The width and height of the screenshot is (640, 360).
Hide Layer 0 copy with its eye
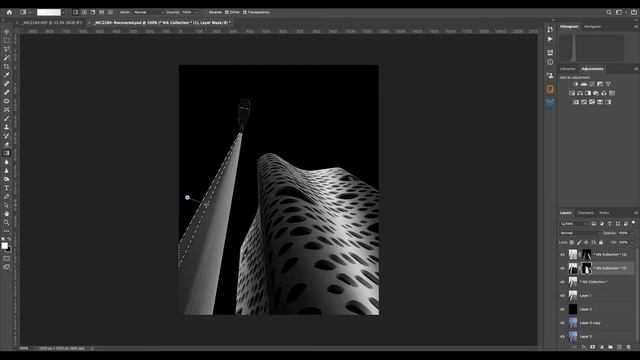click(x=562, y=323)
